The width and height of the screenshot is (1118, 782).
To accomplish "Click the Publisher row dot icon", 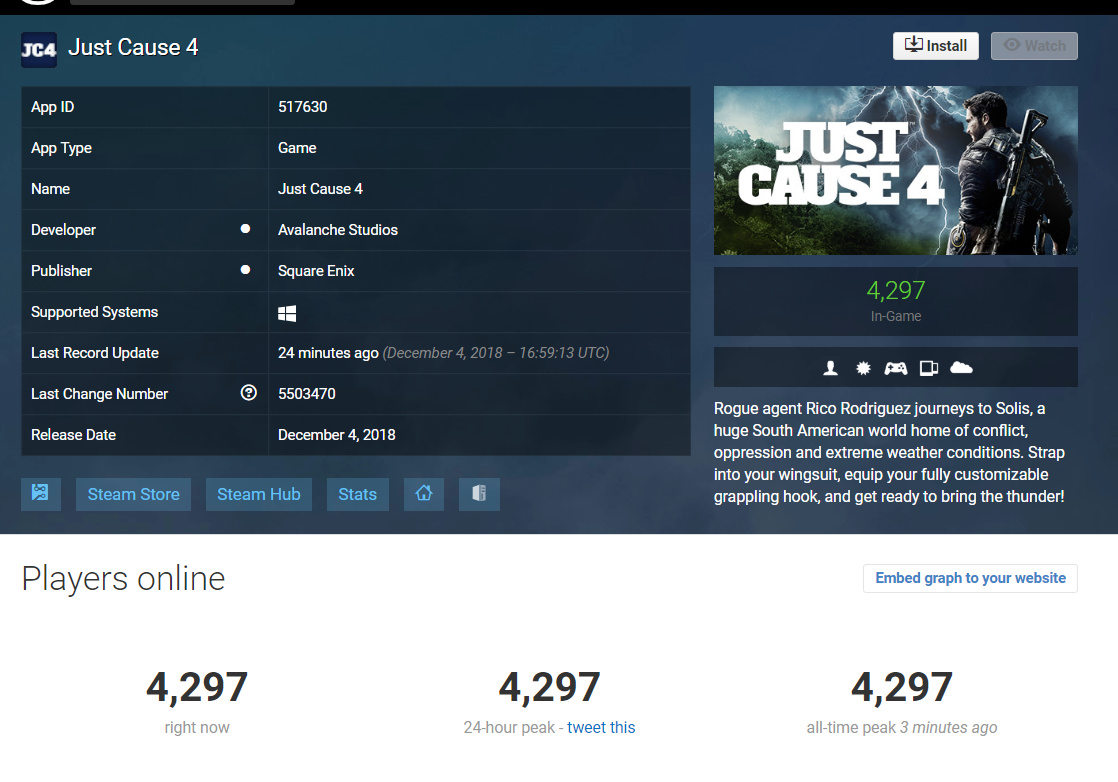I will click(x=245, y=269).
